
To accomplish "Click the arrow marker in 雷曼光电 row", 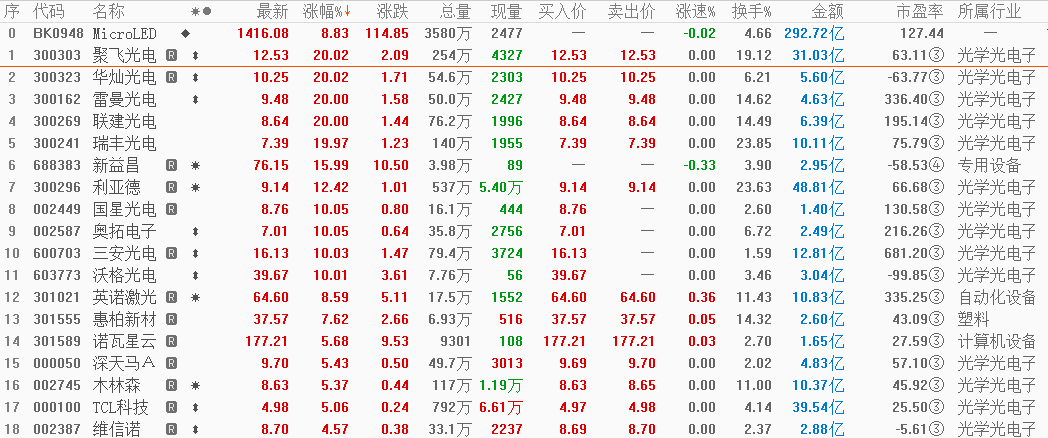I will [x=195, y=100].
